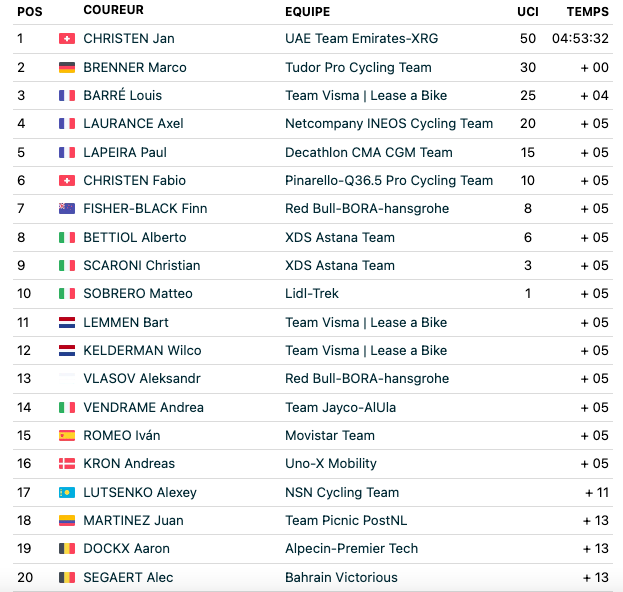The height and width of the screenshot is (592, 623).
Task: Click the Belgian flag beside DOCKX Aaron
Action: [67, 549]
